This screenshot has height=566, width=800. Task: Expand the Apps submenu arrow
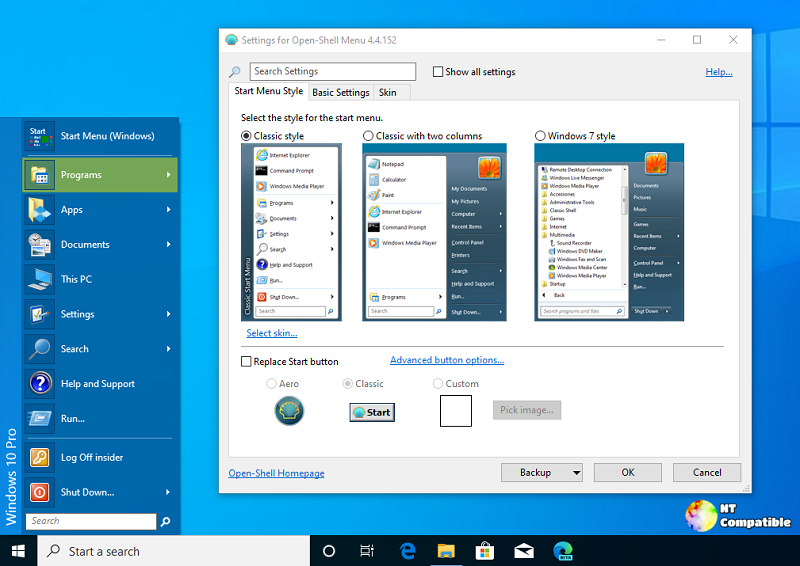point(169,210)
